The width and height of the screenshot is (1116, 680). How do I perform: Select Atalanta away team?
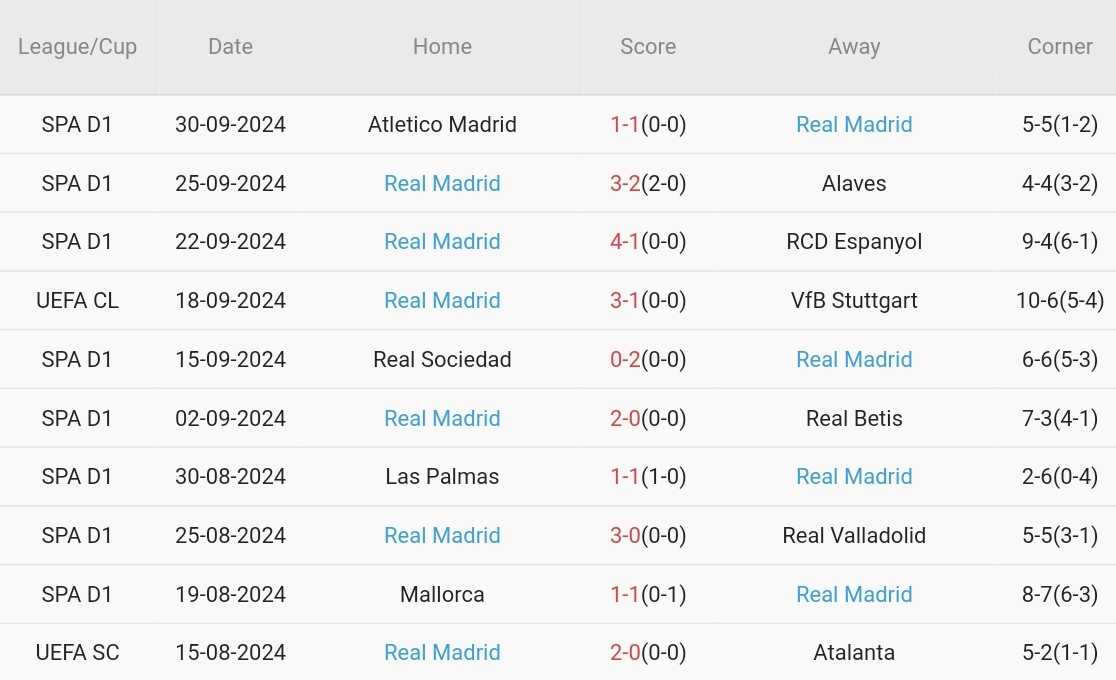point(854,653)
